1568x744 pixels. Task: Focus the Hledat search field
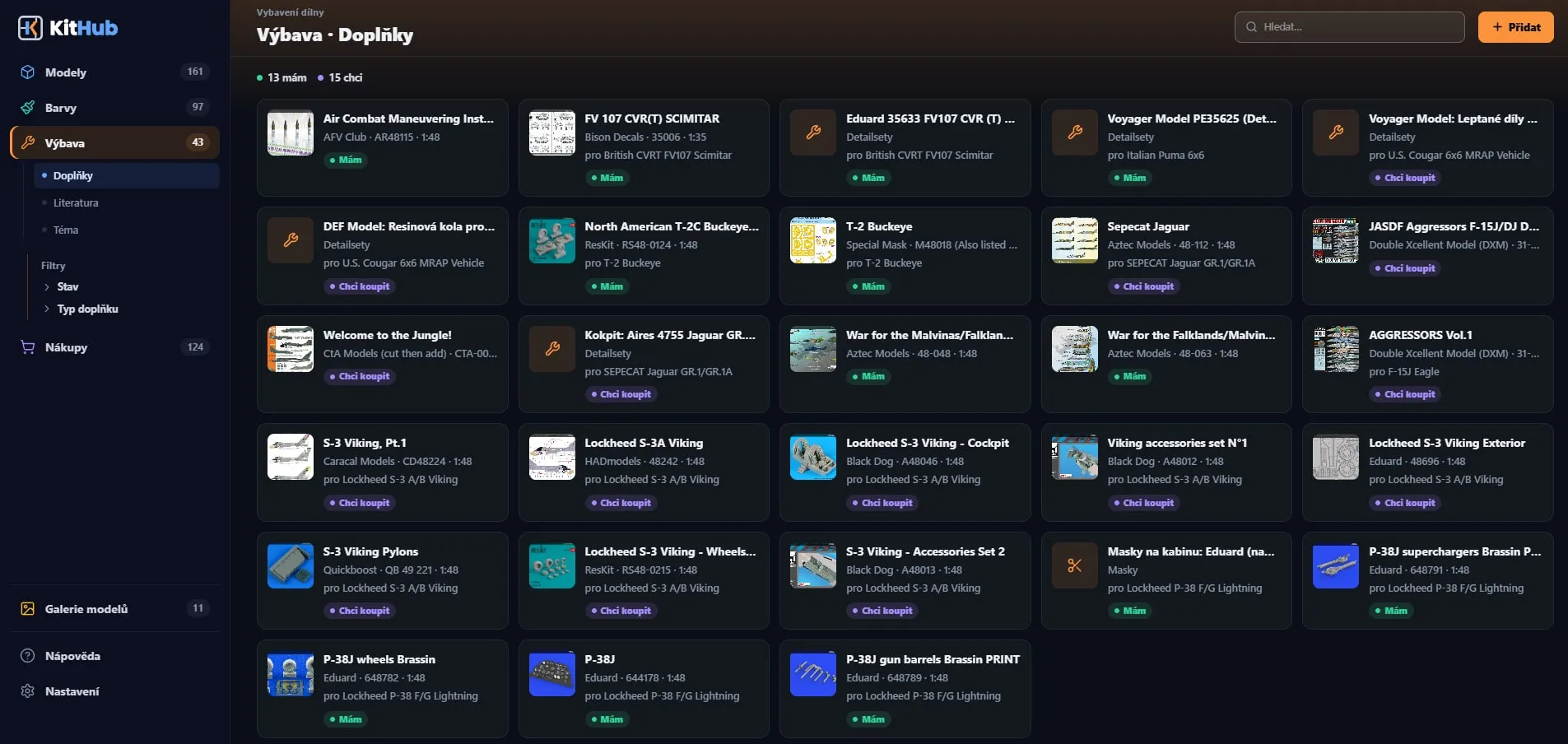click(x=1349, y=27)
